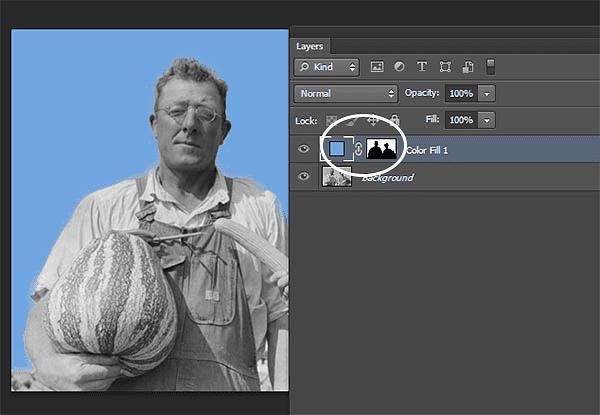Click the layer mask link icon

[x=358, y=149]
